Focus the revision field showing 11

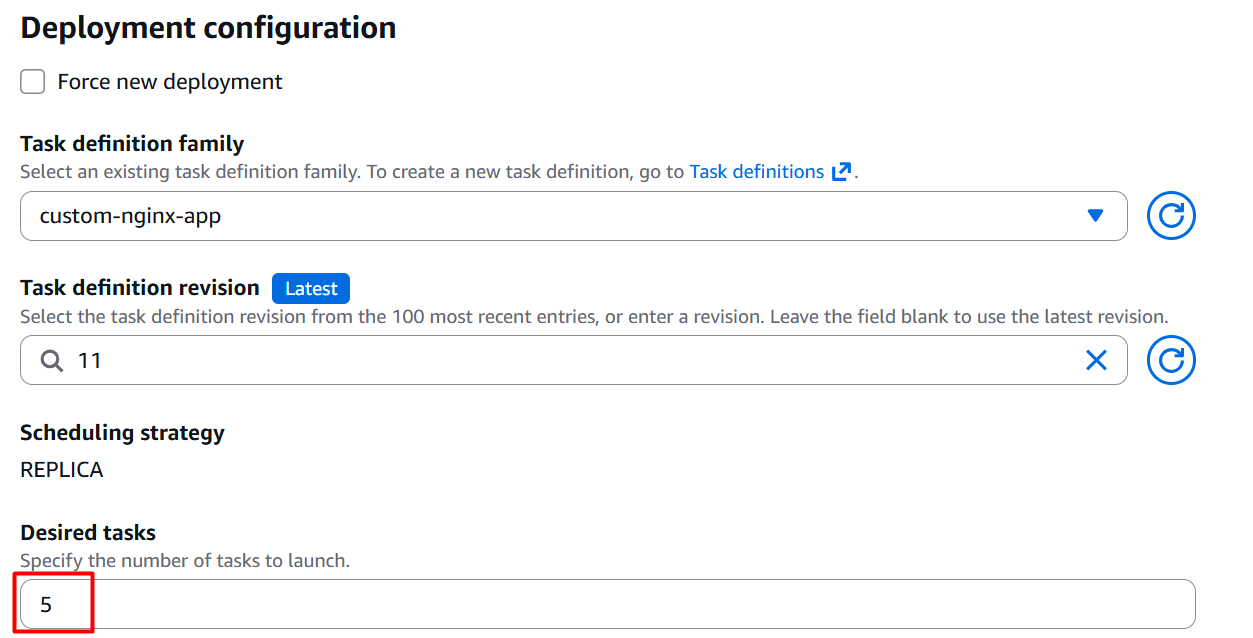(560, 361)
